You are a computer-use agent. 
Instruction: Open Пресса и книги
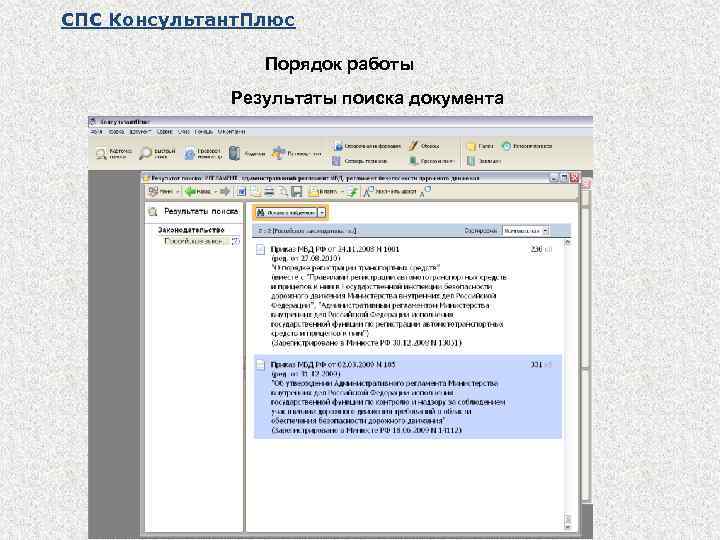tap(432, 161)
